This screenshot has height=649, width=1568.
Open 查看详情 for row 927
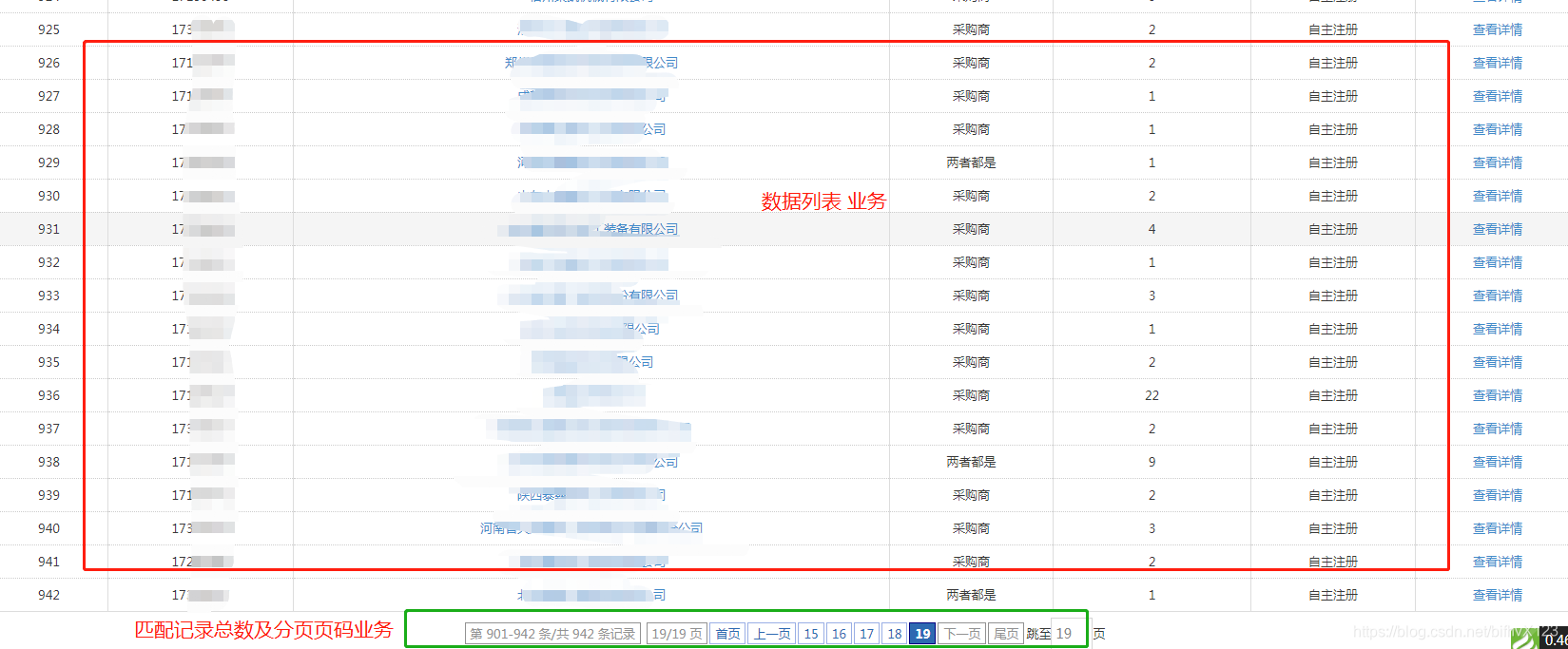click(1497, 96)
